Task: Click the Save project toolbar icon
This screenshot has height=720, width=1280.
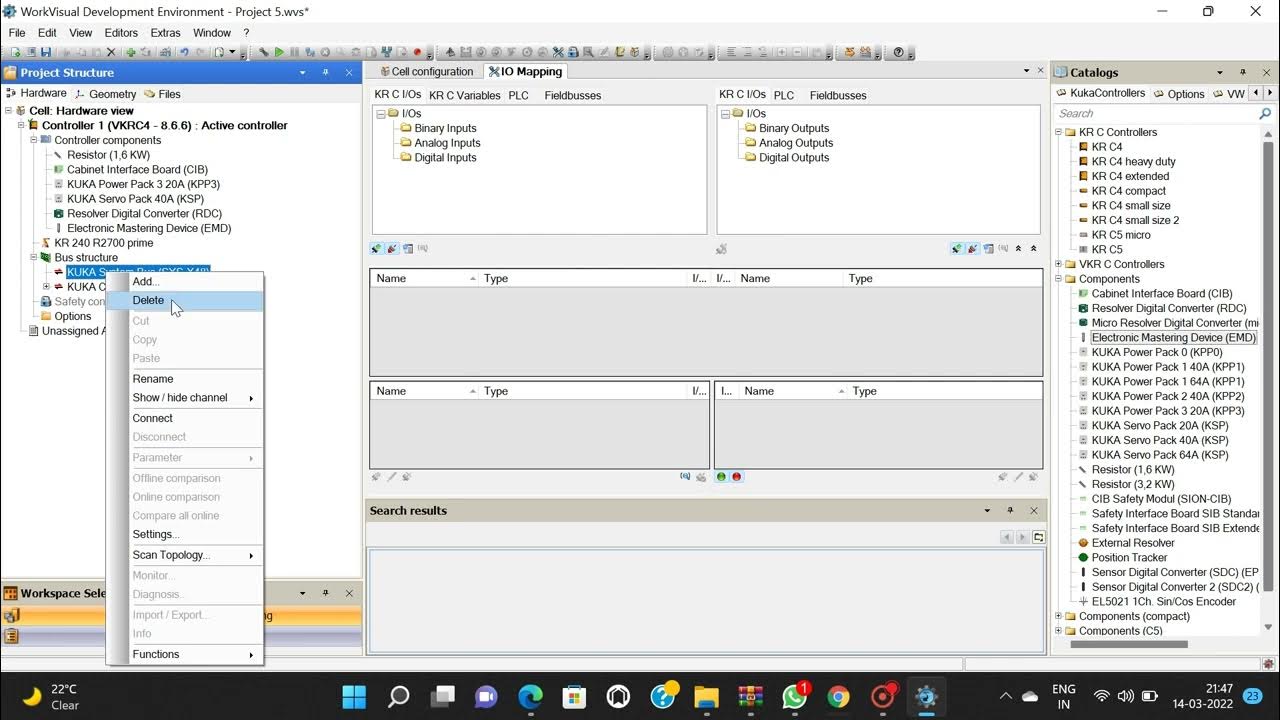Action: coord(46,52)
